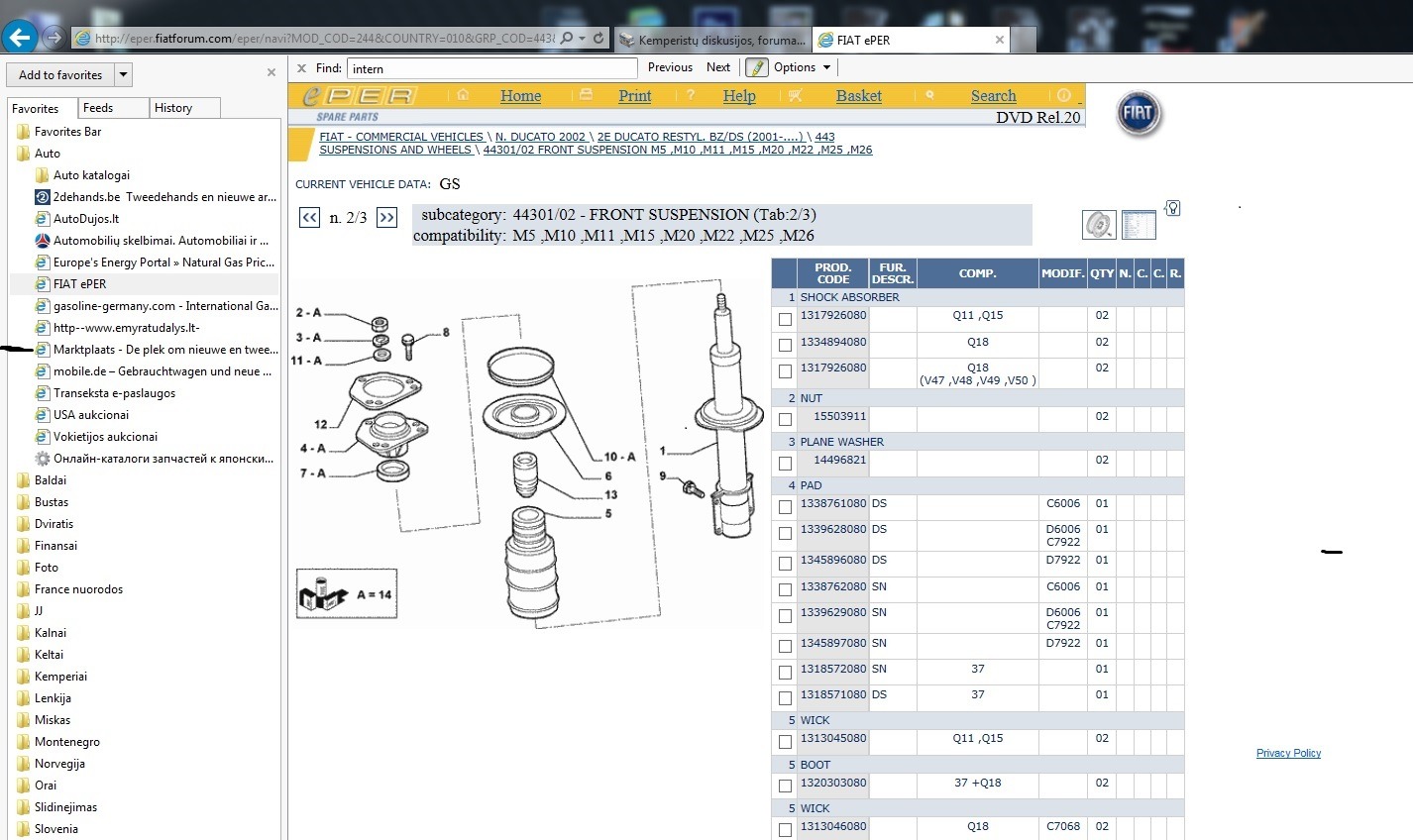Open the Print menu in ePER
Image resolution: width=1413 pixels, height=840 pixels.
[x=634, y=96]
